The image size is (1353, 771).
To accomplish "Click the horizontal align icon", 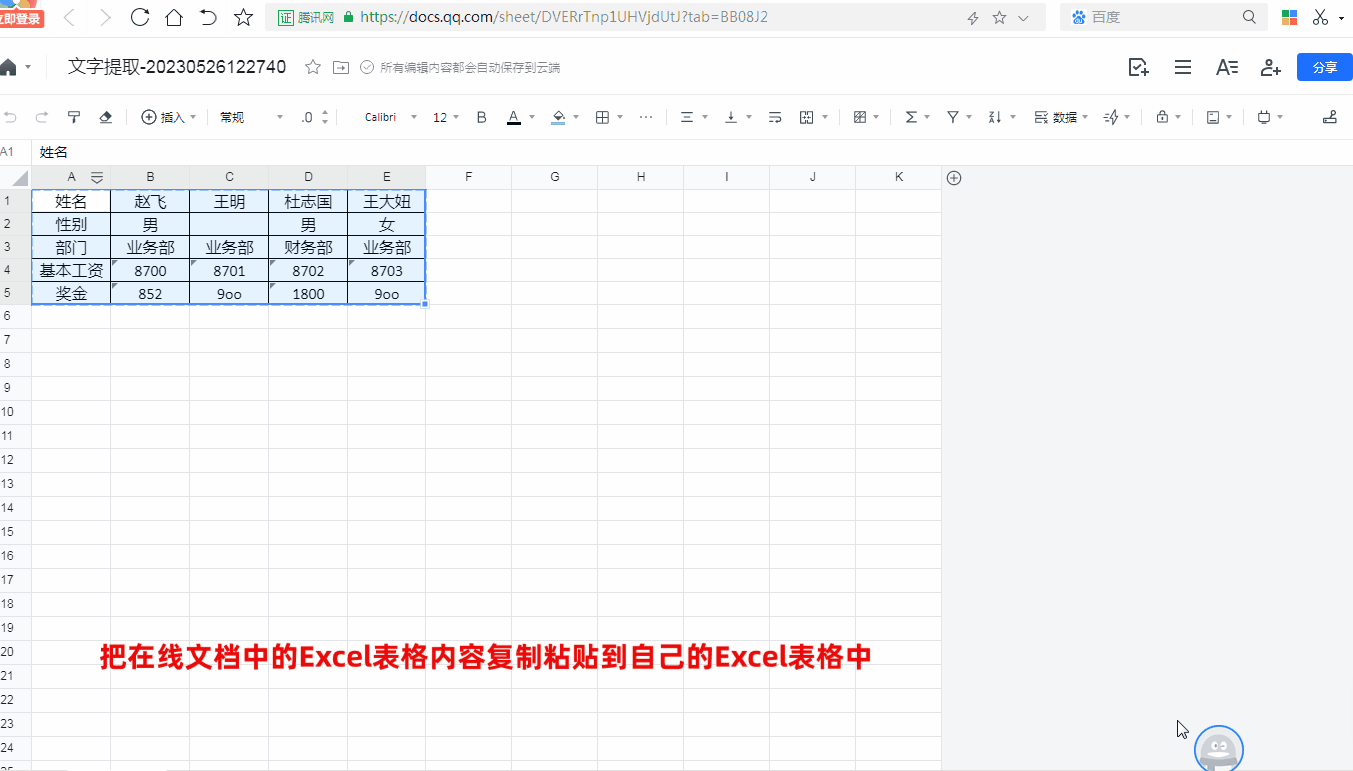I will point(687,117).
